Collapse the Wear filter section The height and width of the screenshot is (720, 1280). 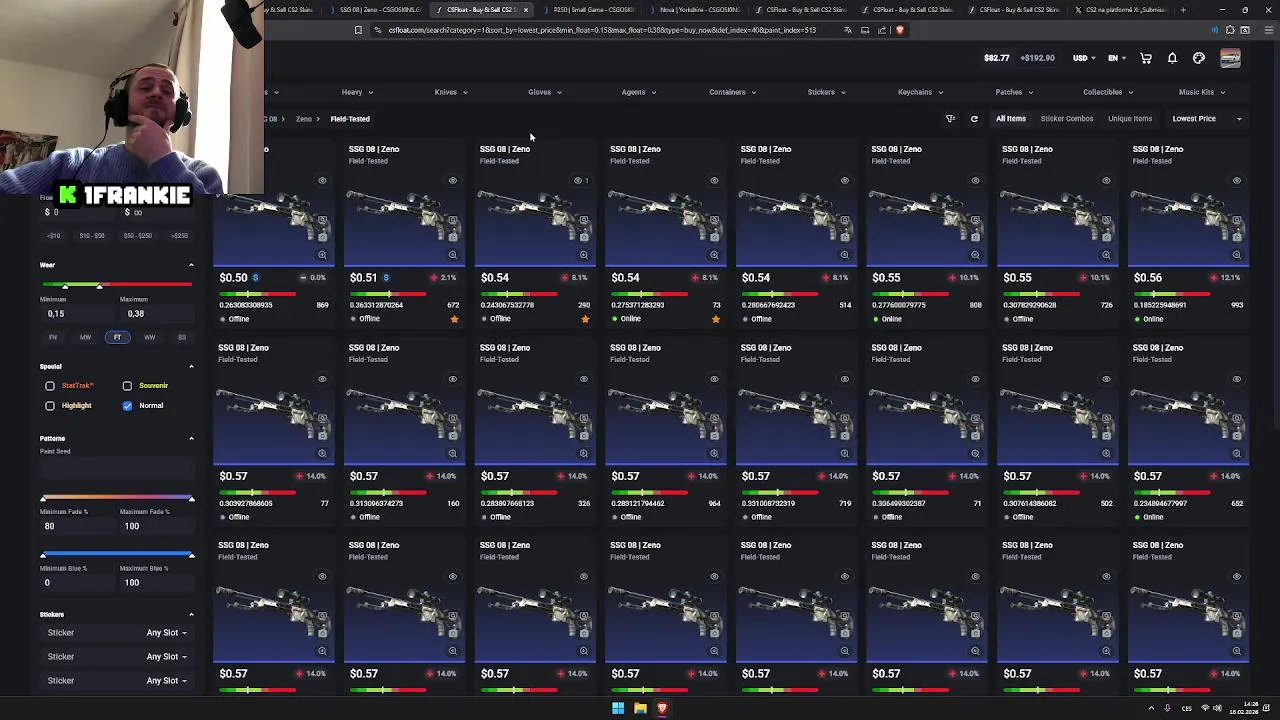click(x=191, y=265)
